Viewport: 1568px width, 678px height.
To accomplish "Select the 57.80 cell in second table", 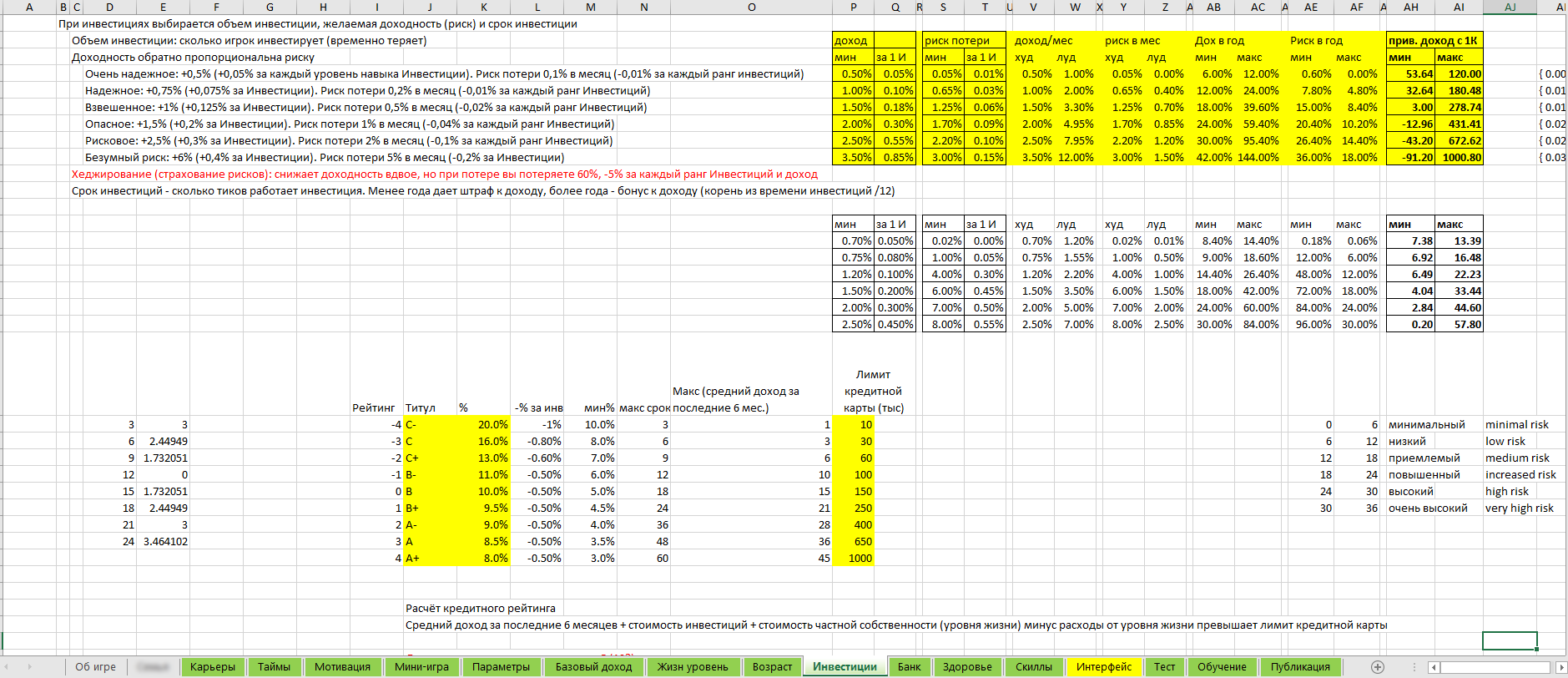I will [x=1459, y=324].
